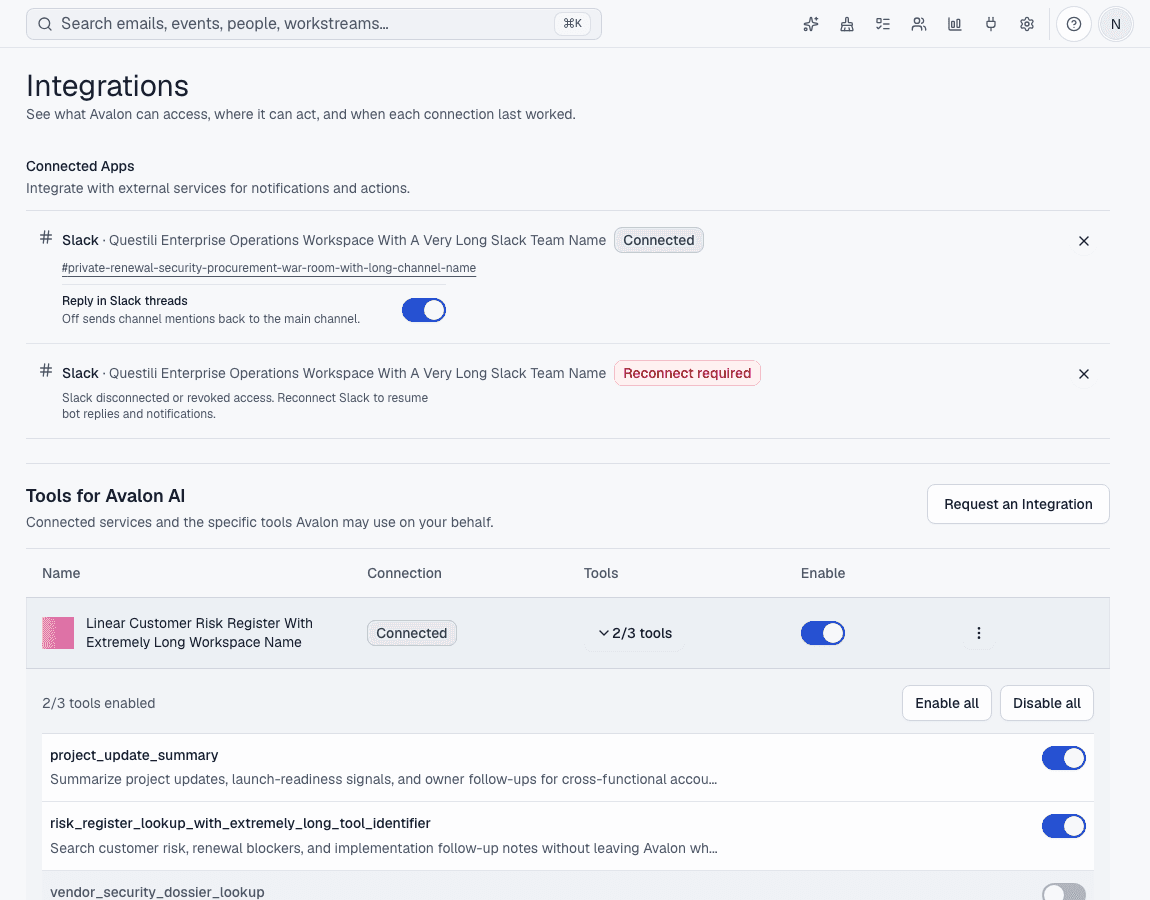
Task: Open the people icon in top bar
Action: (x=918, y=24)
